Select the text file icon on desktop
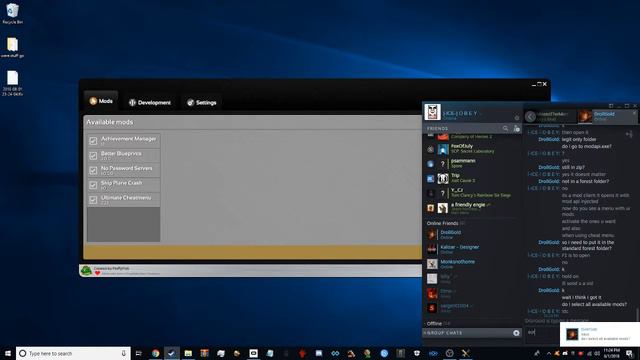The height and width of the screenshot is (360, 640). pyautogui.click(x=12, y=83)
